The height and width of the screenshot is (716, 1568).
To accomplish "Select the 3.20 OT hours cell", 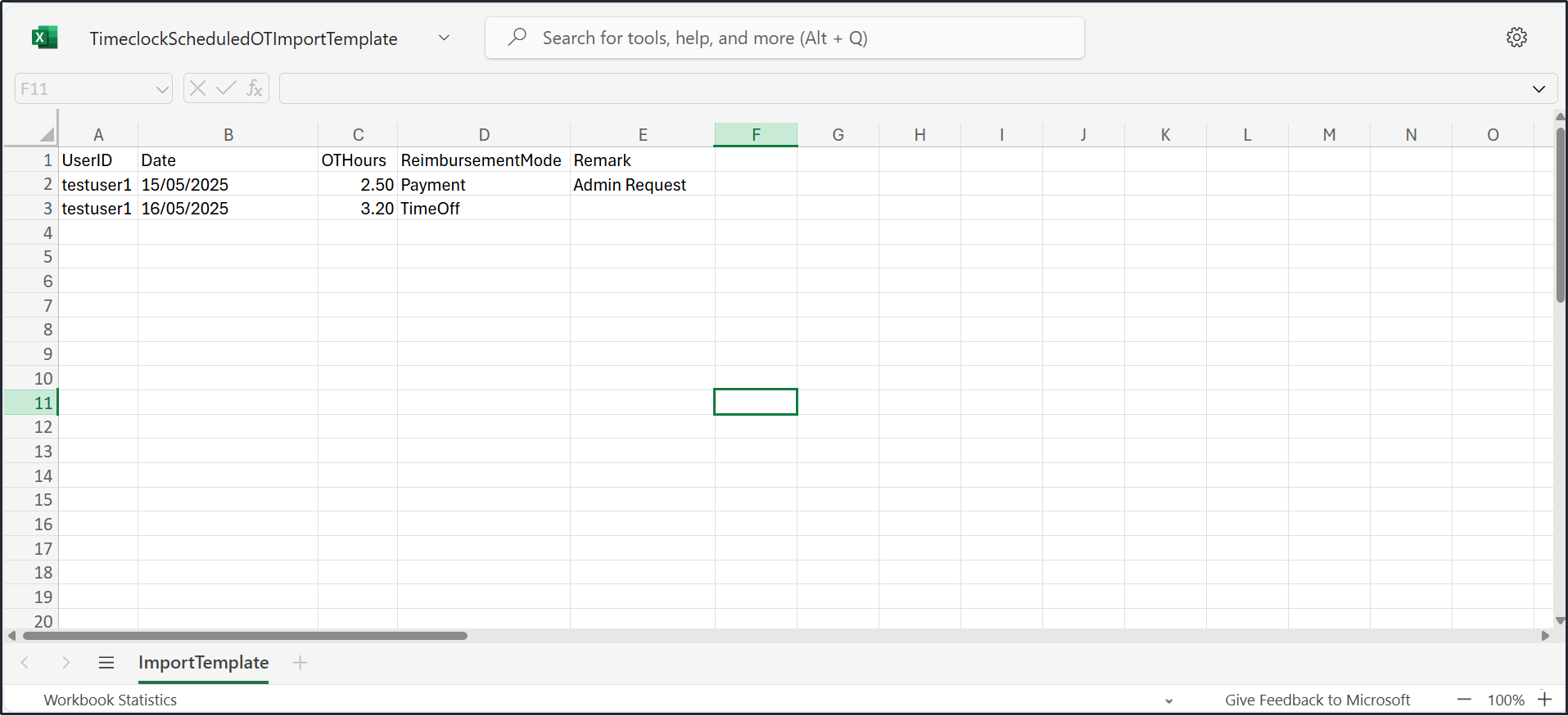I will pyautogui.click(x=358, y=209).
